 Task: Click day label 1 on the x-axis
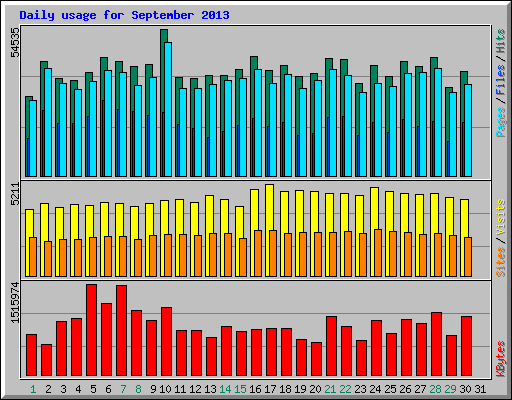click(33, 389)
